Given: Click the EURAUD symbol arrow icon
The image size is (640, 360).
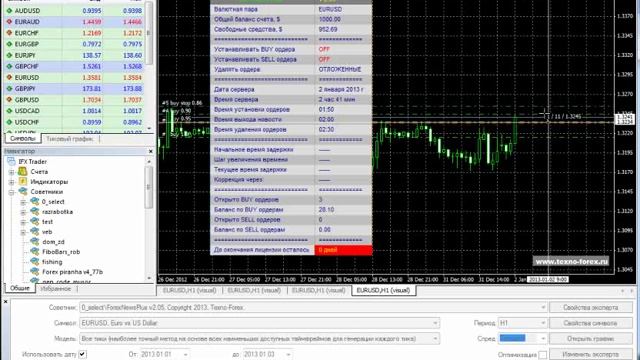Looking at the screenshot, I should pyautogui.click(x=9, y=22).
